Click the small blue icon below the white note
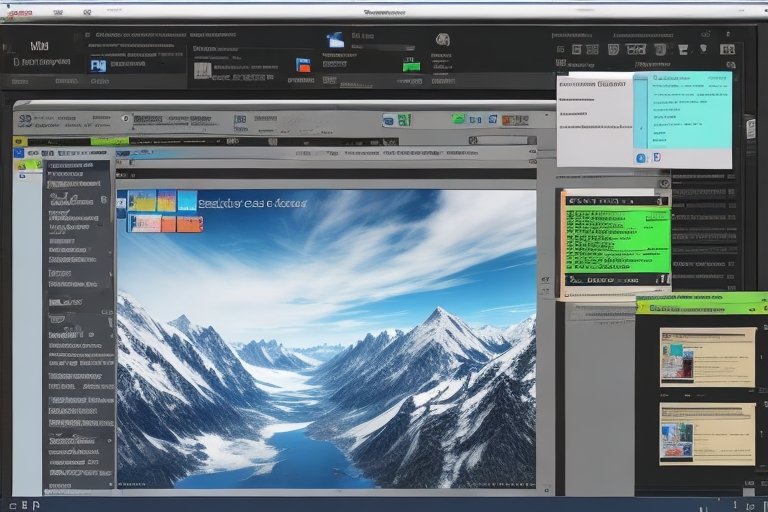Image resolution: width=768 pixels, height=512 pixels. point(641,158)
